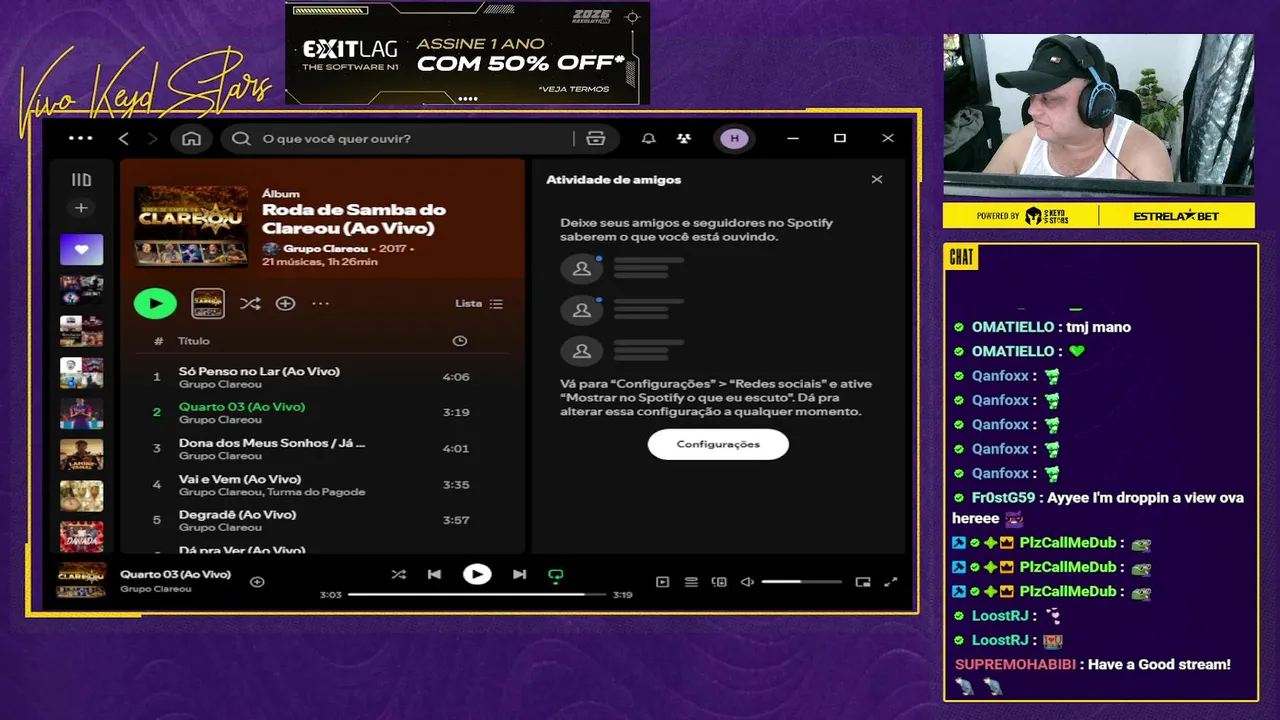
Task: Click chat message 'Have a Good stream!'
Action: [x=1159, y=664]
